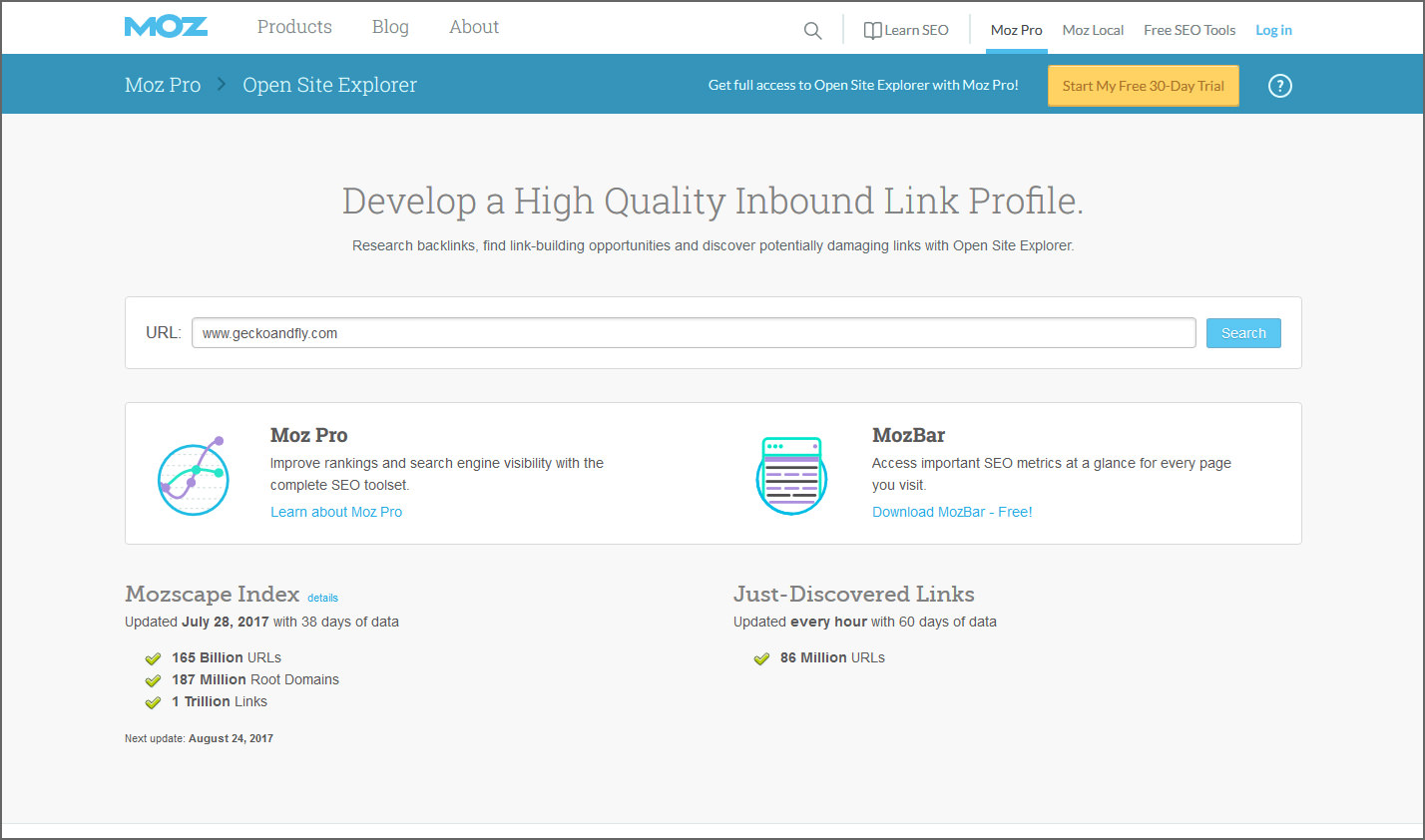Open the help question mark icon

click(x=1279, y=86)
